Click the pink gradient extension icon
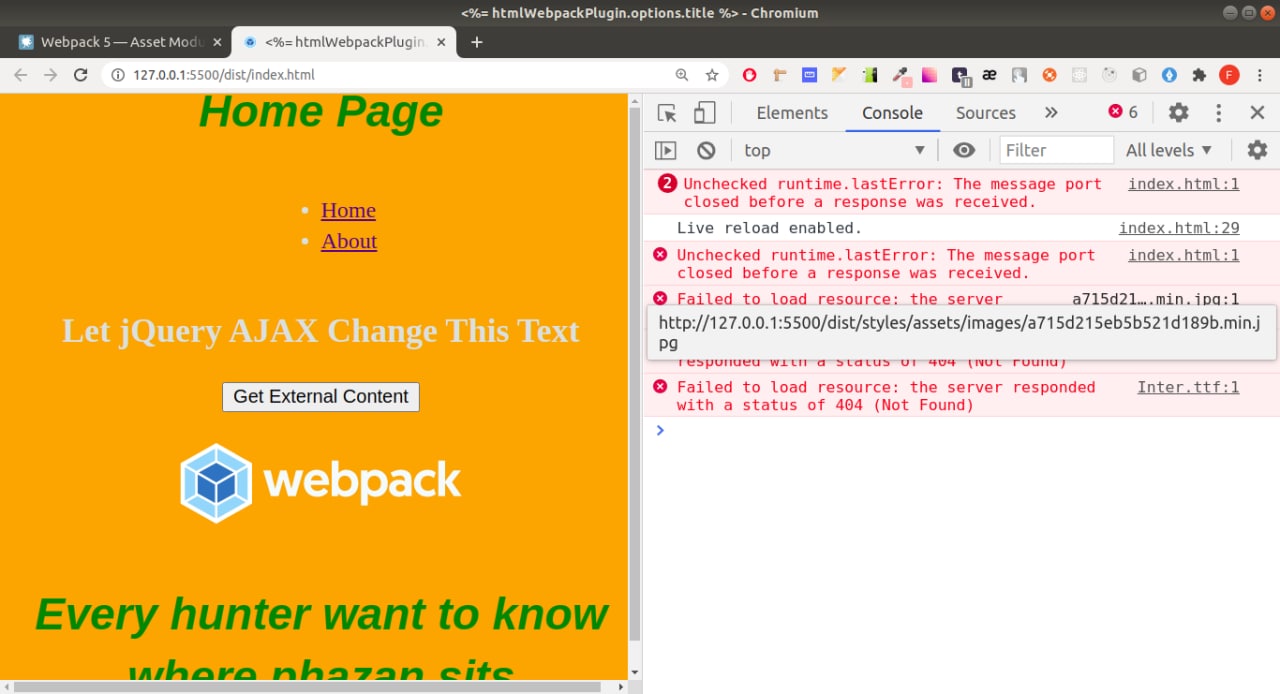Viewport: 1280px width, 694px height. coord(929,75)
